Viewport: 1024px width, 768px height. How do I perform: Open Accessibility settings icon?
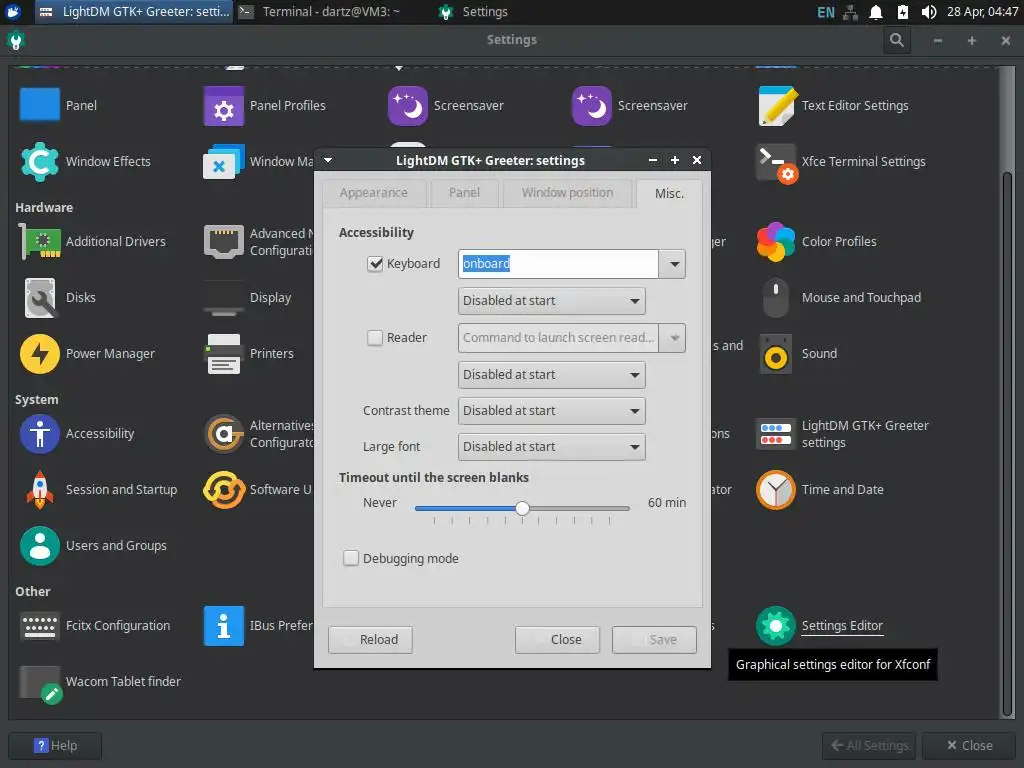(x=39, y=434)
